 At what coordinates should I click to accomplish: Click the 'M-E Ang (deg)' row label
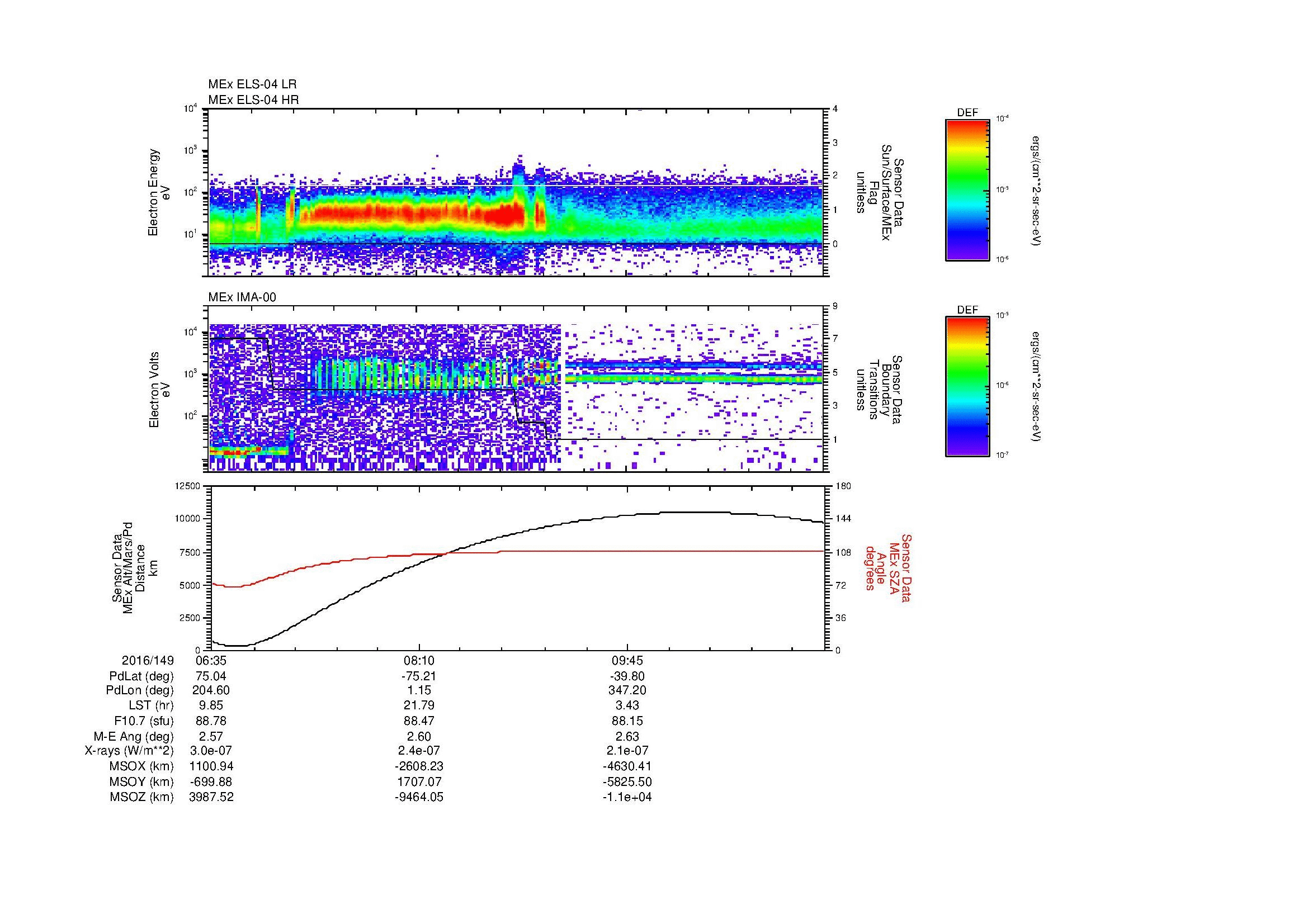click(x=133, y=736)
